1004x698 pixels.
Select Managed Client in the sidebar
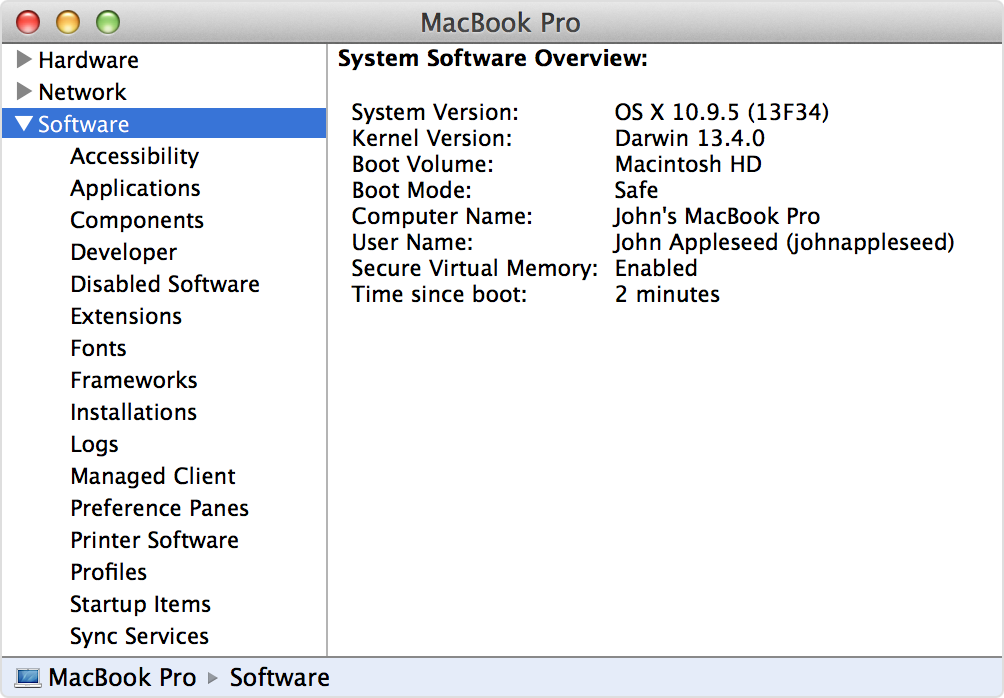coord(153,476)
